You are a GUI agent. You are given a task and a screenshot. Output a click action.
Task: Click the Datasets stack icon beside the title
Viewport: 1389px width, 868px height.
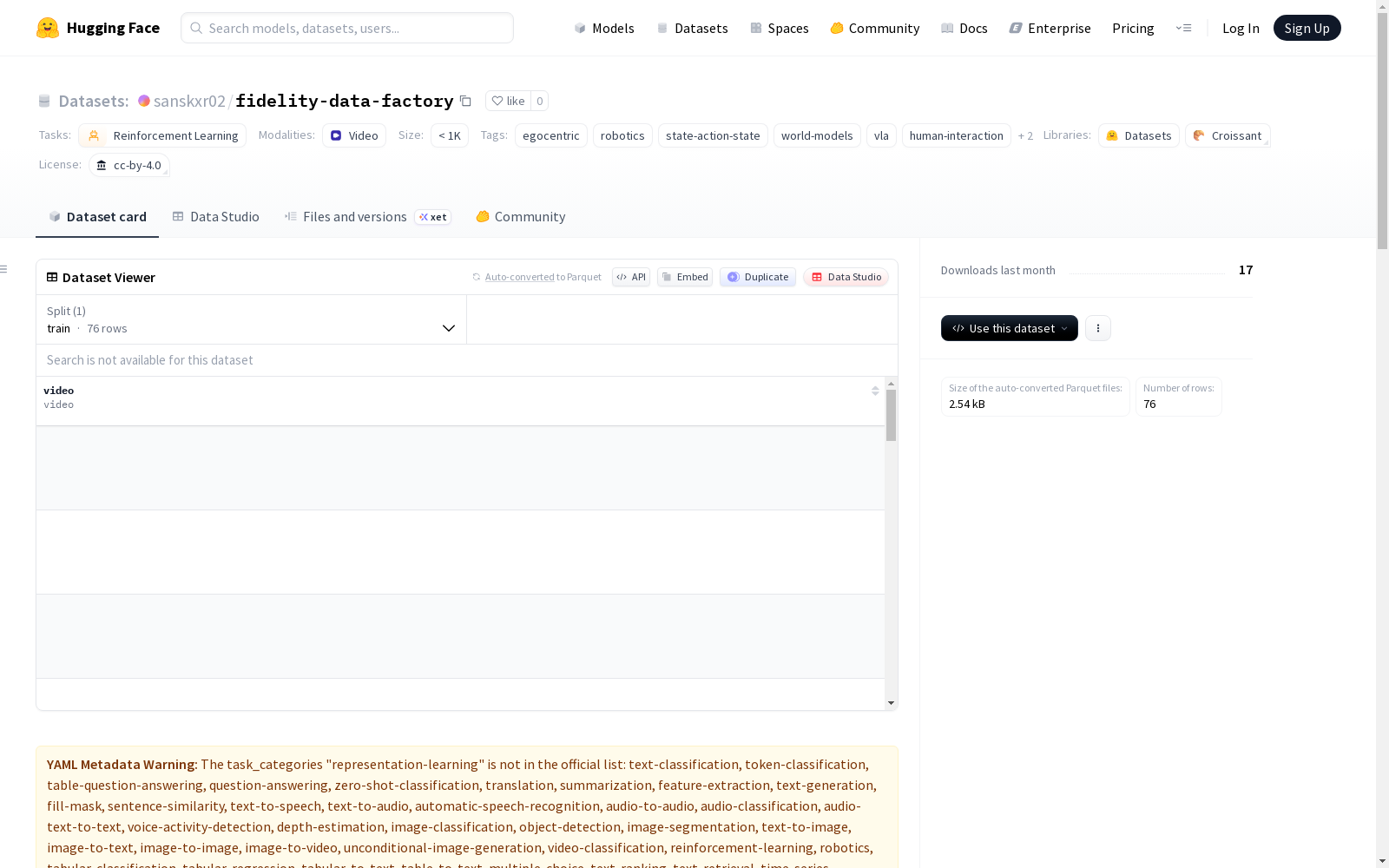[44, 101]
